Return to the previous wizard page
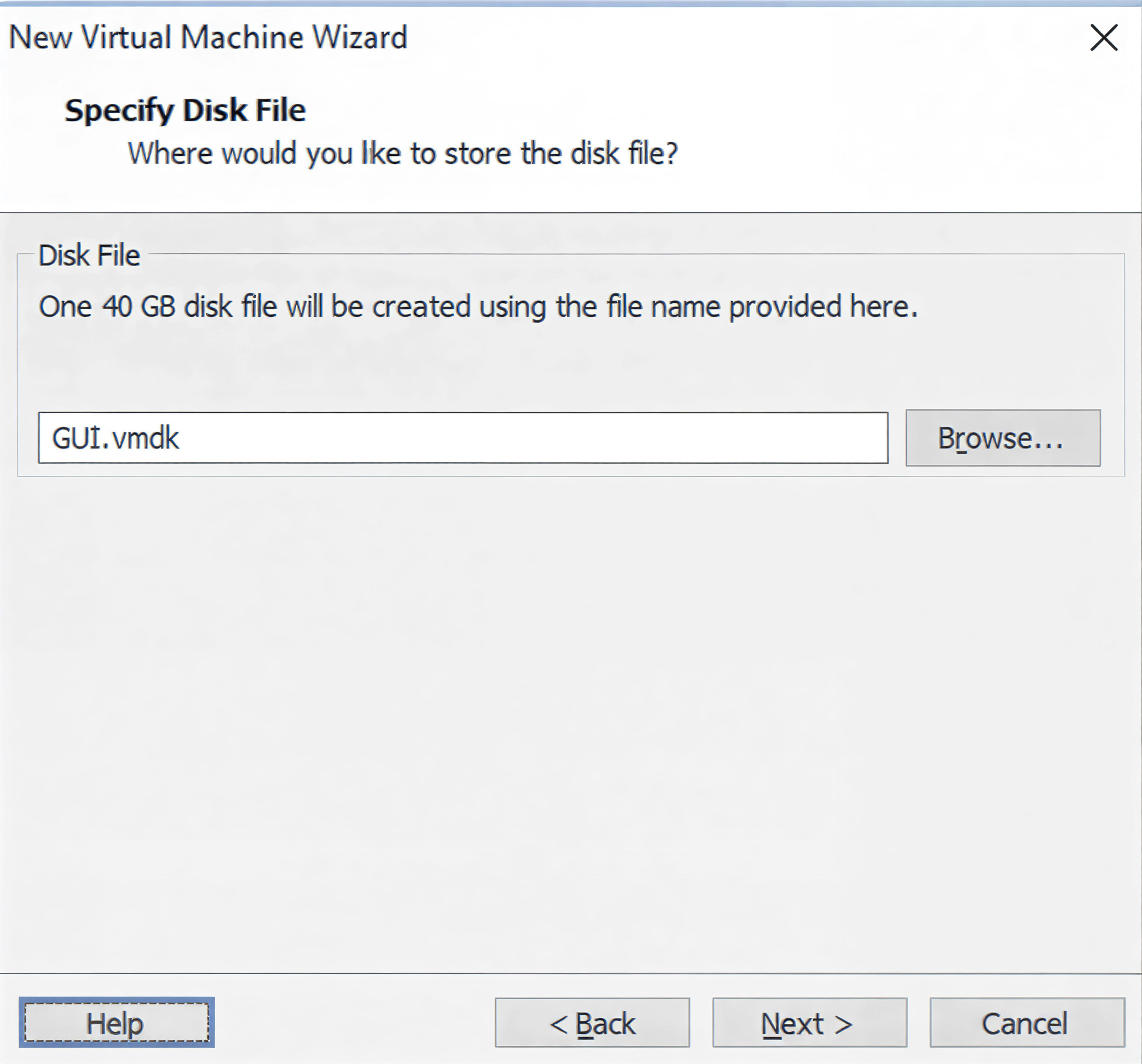Image resolution: width=1142 pixels, height=1064 pixels. 592,1023
